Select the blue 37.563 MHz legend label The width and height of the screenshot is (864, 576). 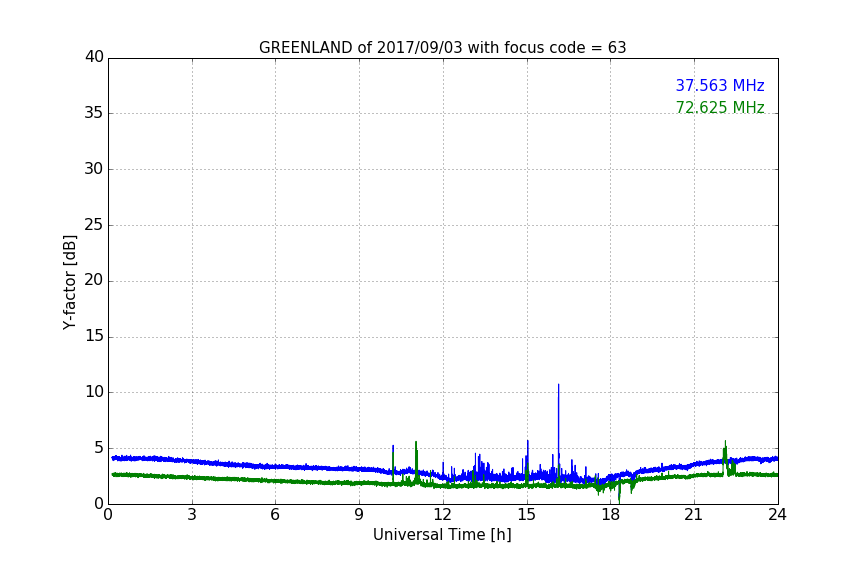[720, 85]
